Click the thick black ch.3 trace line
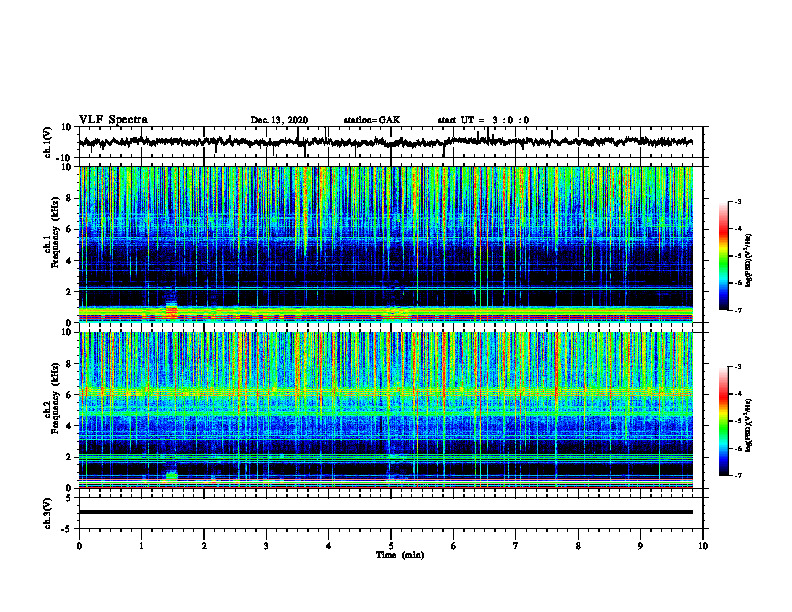This screenshot has height=612, width=792. (x=385, y=512)
